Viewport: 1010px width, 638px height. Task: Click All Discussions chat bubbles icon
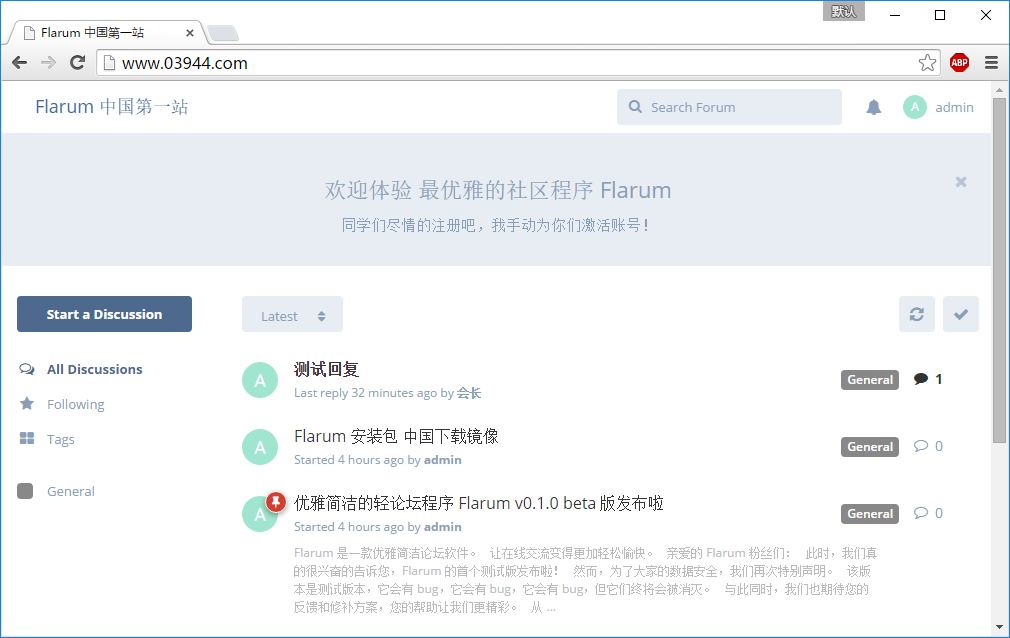(26, 369)
